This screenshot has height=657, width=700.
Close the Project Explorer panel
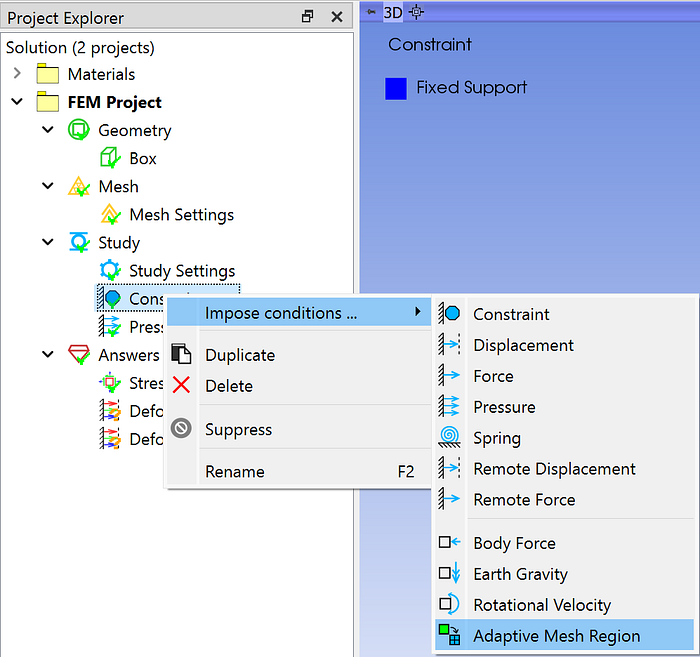(337, 17)
